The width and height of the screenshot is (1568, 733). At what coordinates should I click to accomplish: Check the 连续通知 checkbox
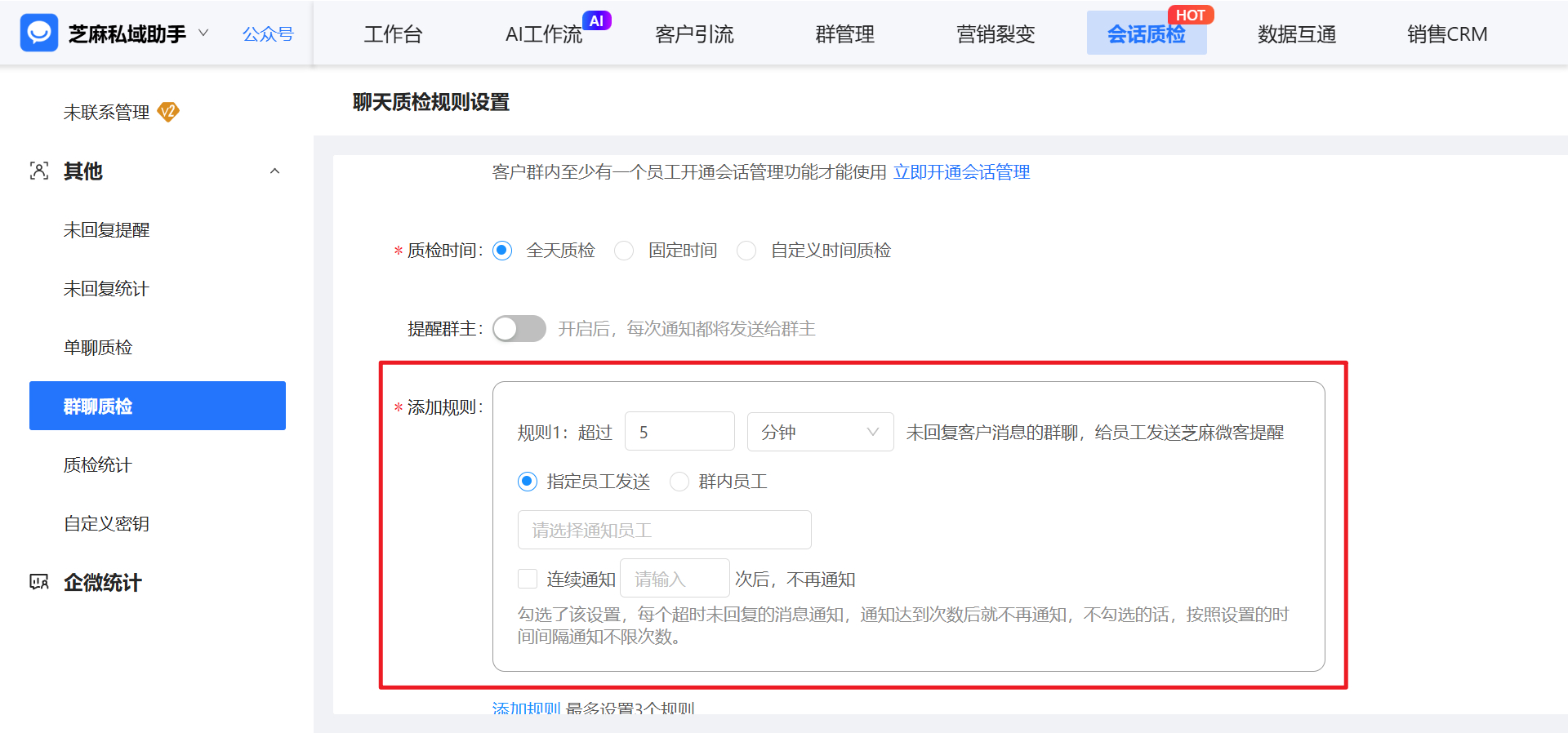(528, 579)
